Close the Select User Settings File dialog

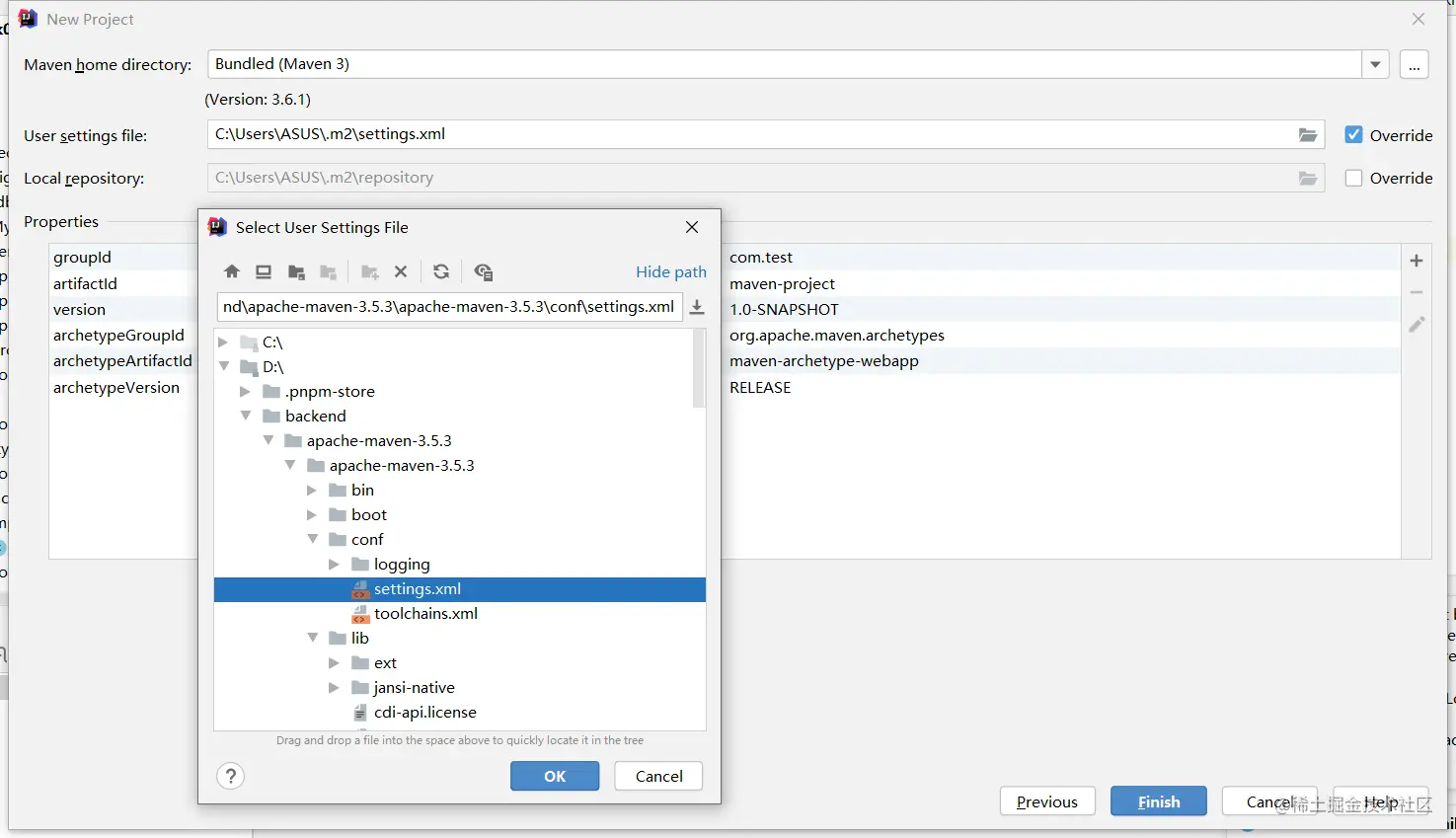coord(692,227)
